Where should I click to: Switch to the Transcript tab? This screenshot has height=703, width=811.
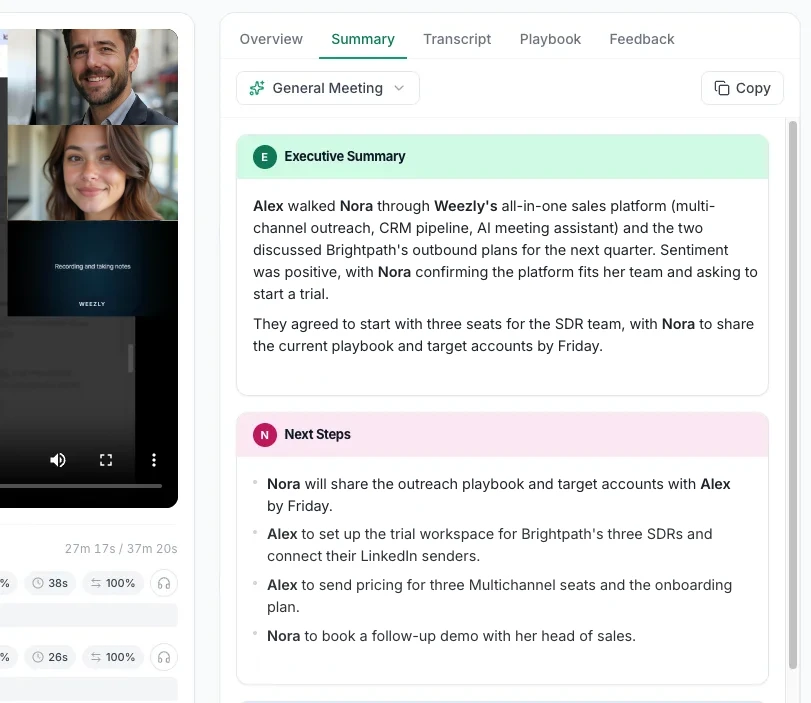pyautogui.click(x=457, y=39)
